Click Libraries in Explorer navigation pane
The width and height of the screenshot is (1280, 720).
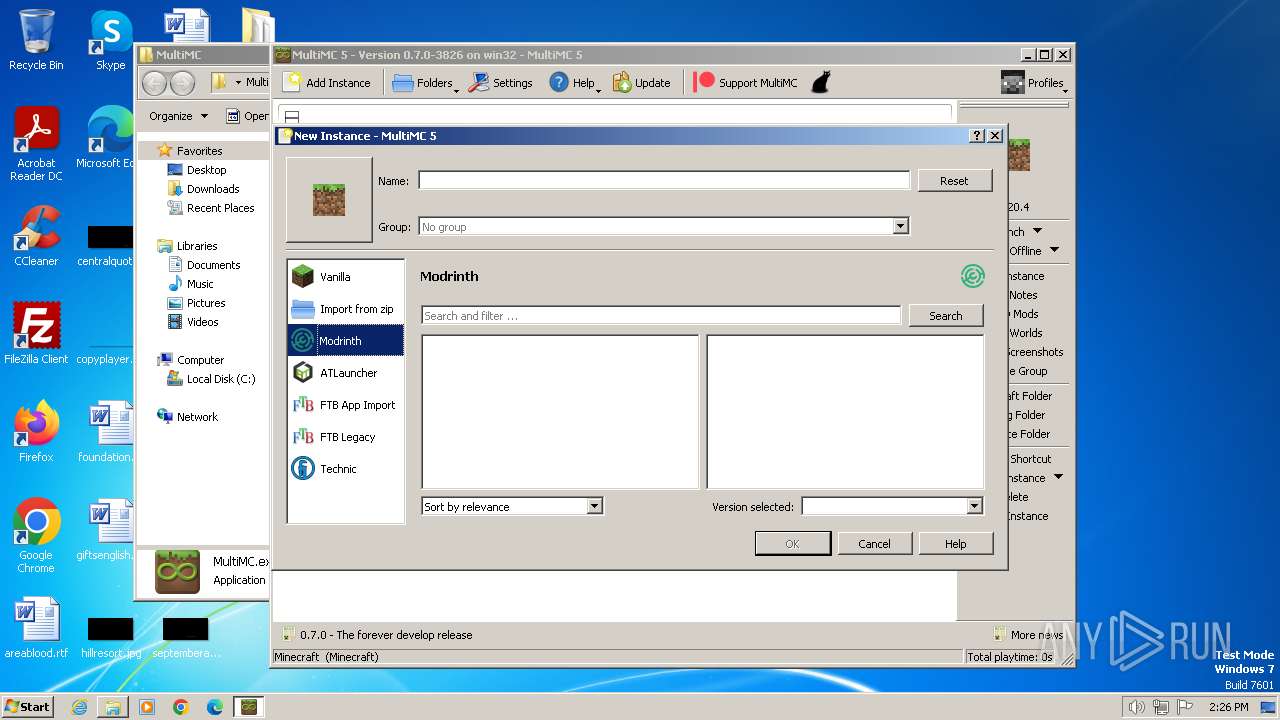pos(197,246)
